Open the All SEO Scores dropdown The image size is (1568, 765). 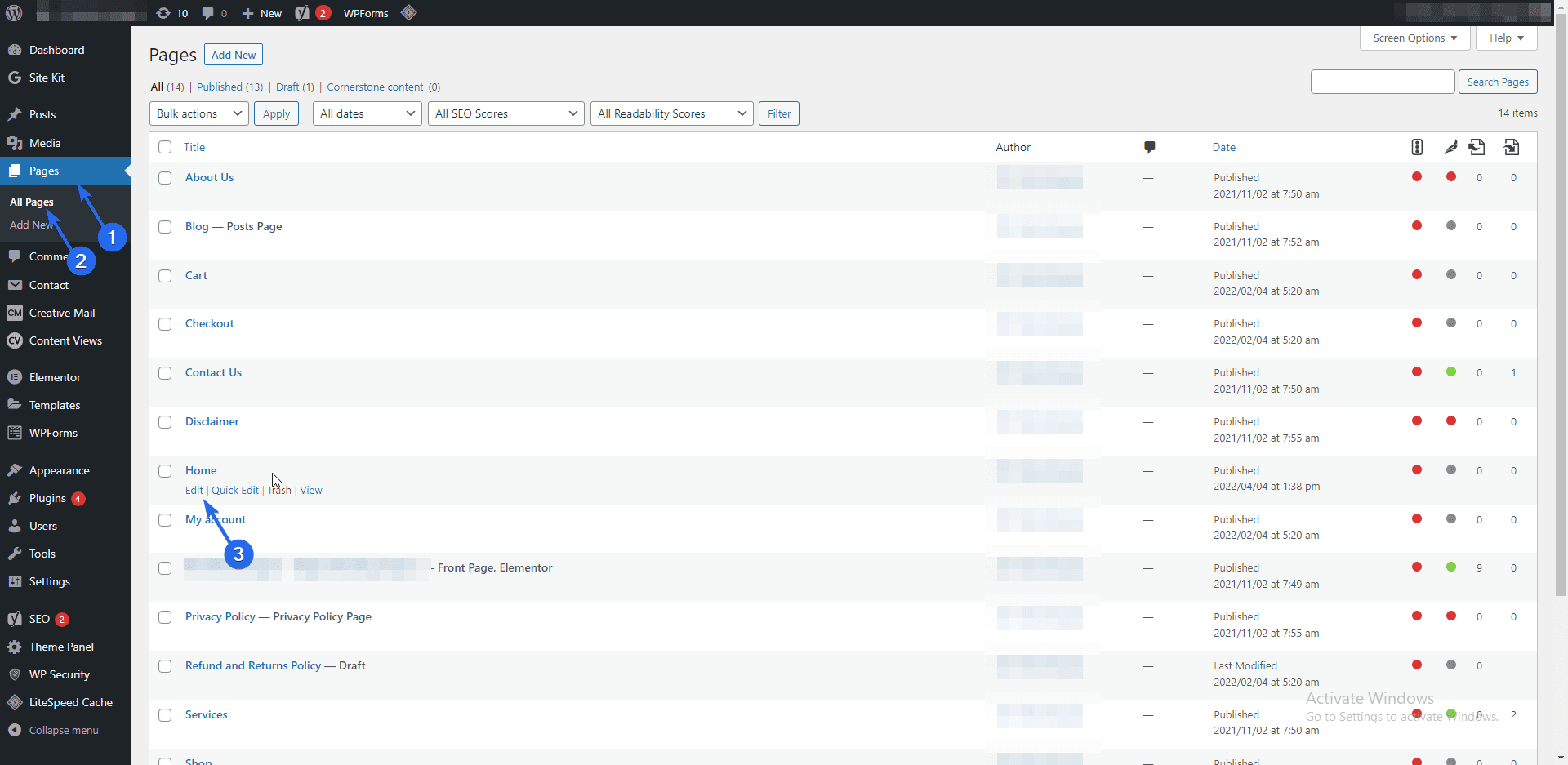pos(506,113)
